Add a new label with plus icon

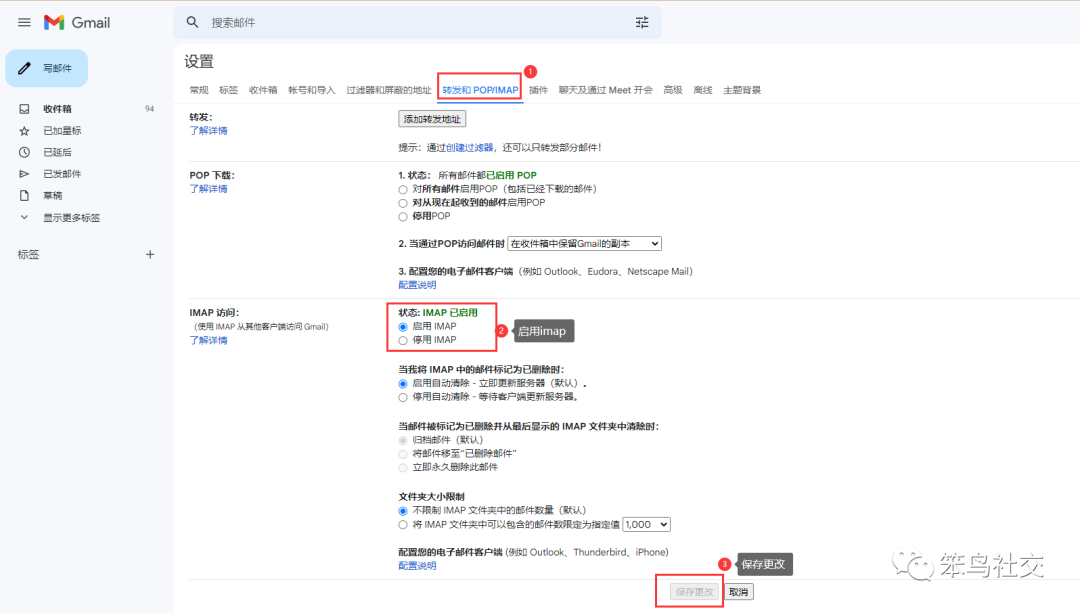(150, 254)
